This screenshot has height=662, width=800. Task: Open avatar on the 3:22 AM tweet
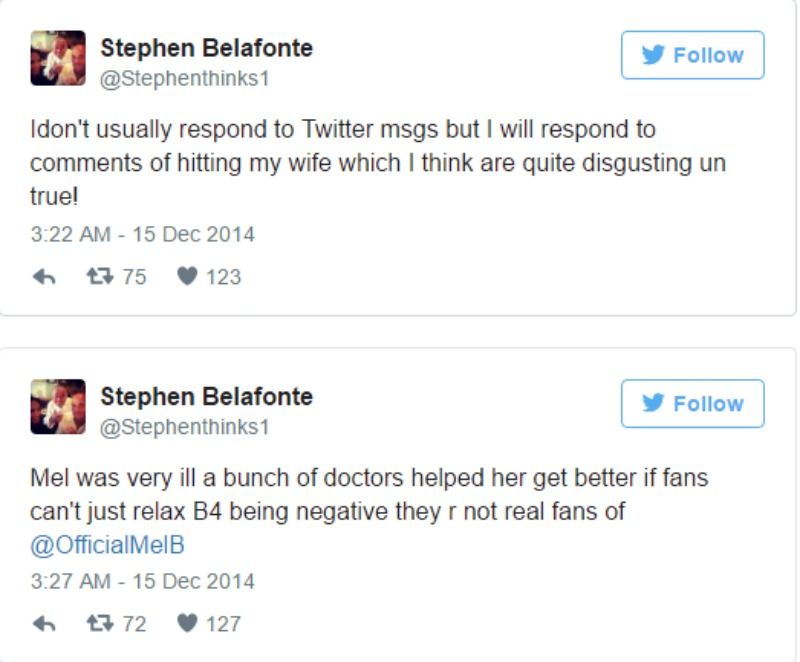[58, 58]
